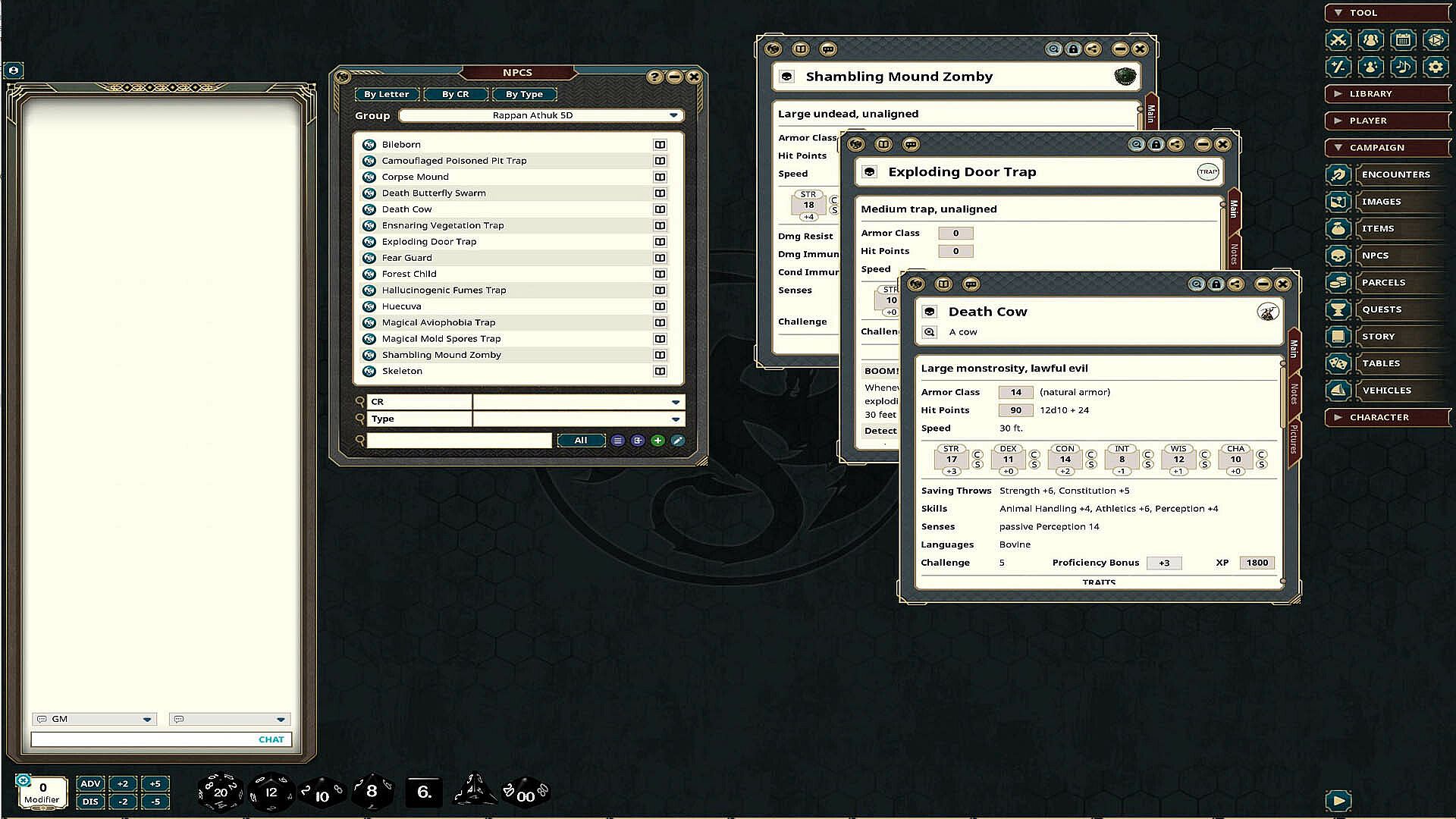Click the d8 die icon
1456x819 pixels.
(x=372, y=792)
